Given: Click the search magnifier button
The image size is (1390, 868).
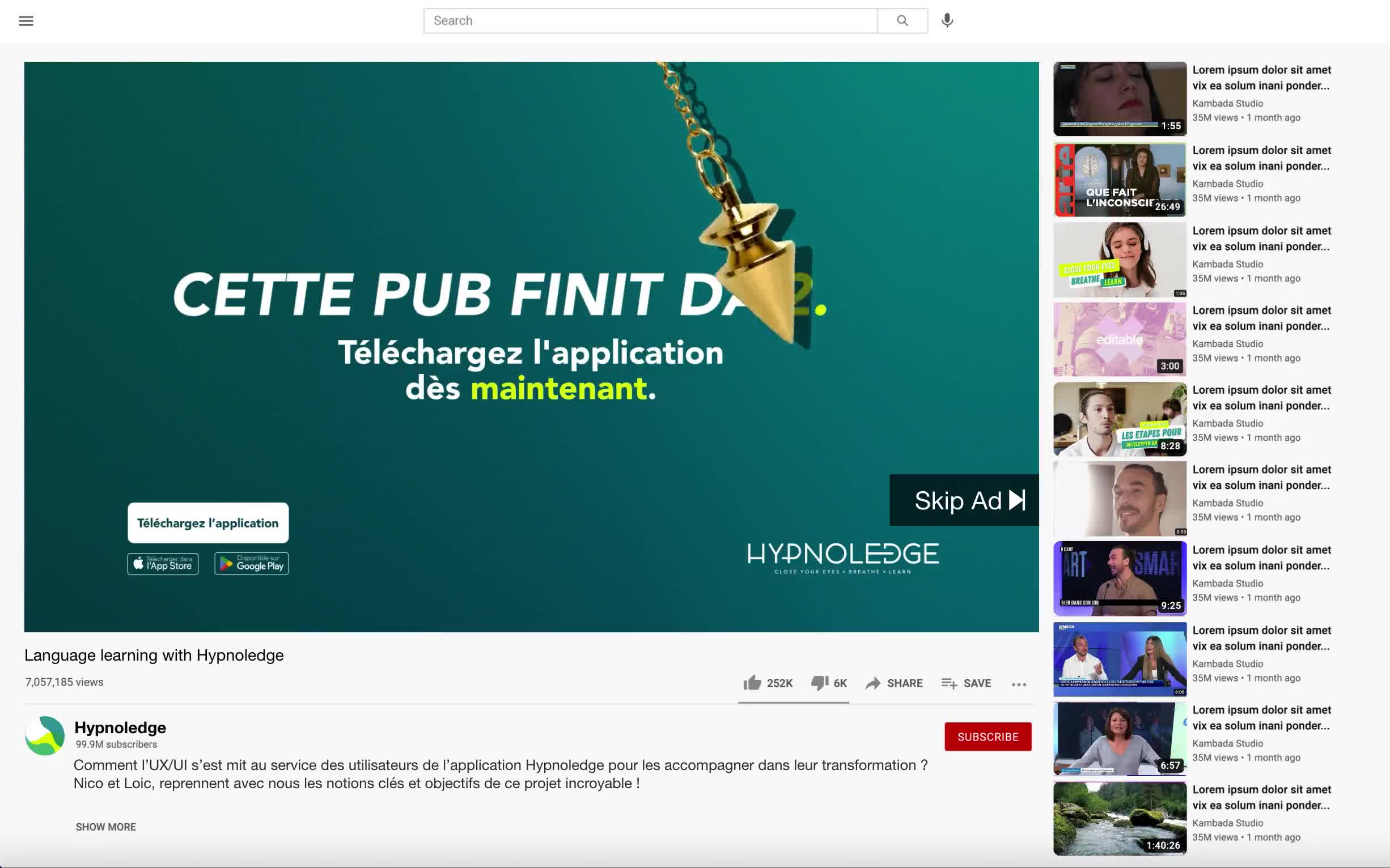Looking at the screenshot, I should tap(902, 20).
